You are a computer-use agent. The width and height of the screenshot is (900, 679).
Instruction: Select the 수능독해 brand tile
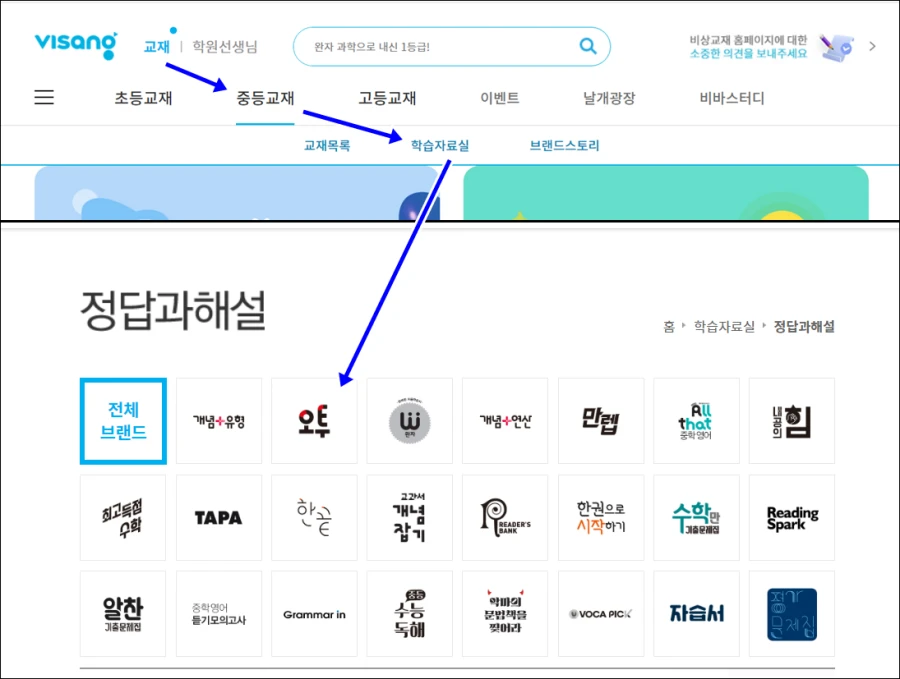tap(410, 614)
